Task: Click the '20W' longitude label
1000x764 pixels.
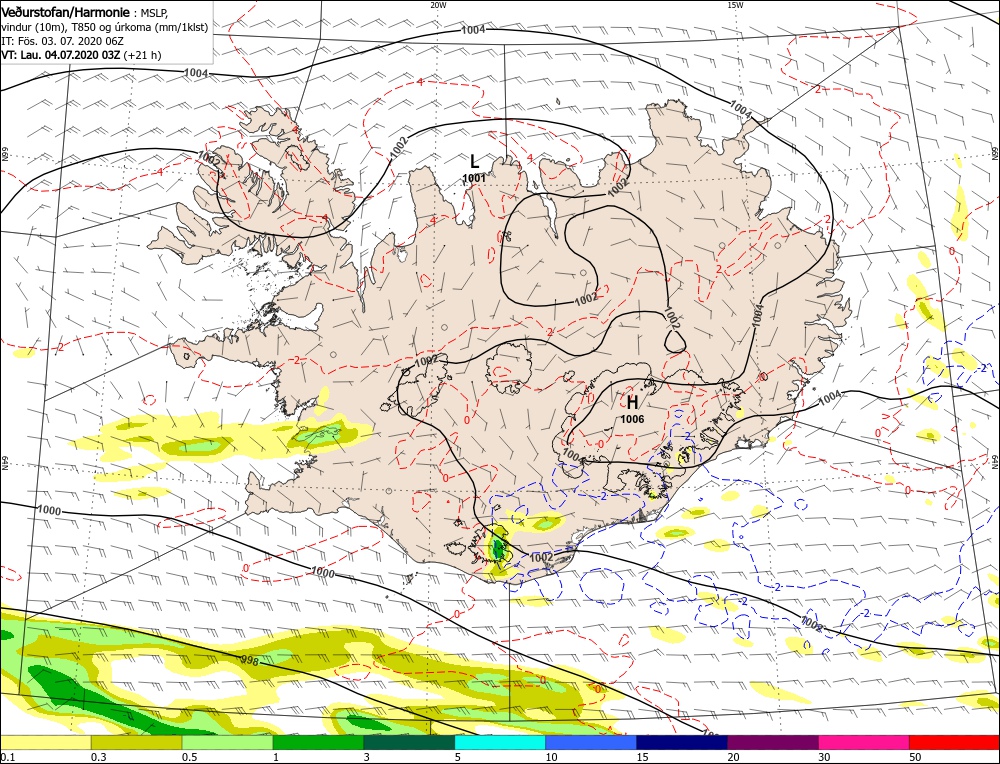Action: (438, 4)
